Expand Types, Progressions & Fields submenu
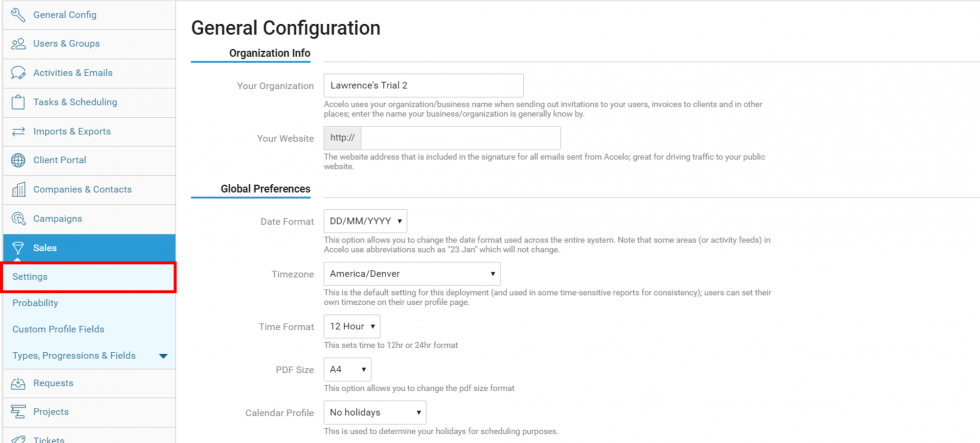This screenshot has width=980, height=443. 162,356
